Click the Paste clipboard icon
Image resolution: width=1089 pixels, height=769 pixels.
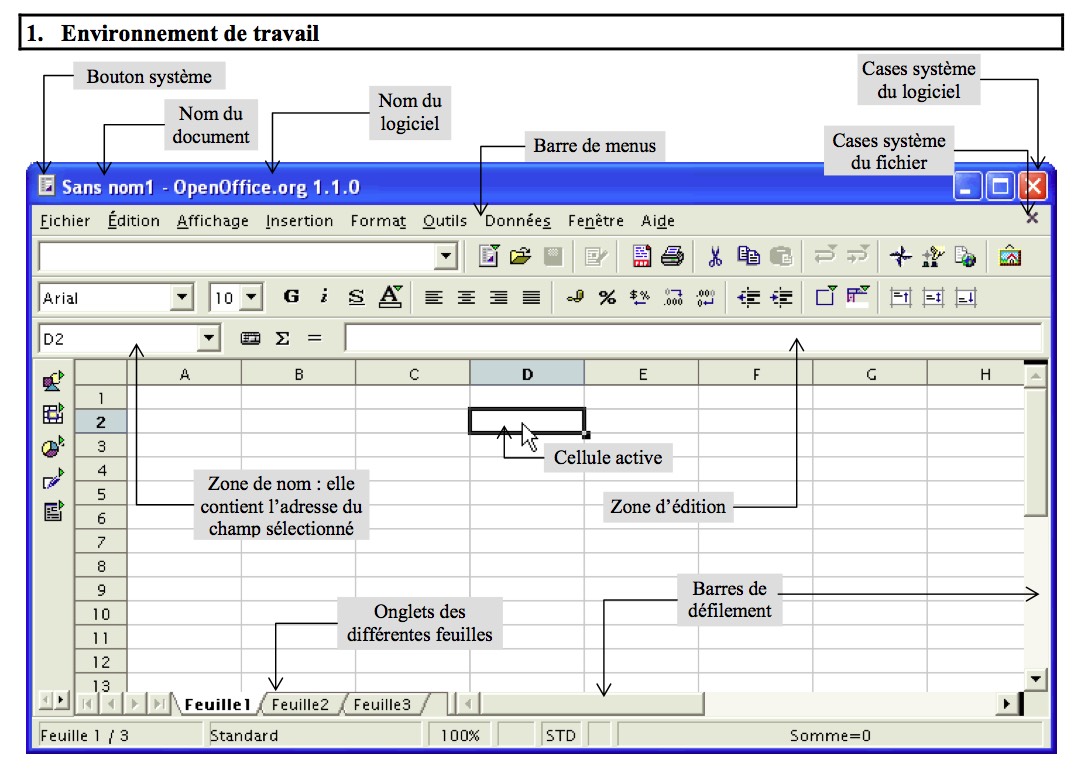coord(781,256)
